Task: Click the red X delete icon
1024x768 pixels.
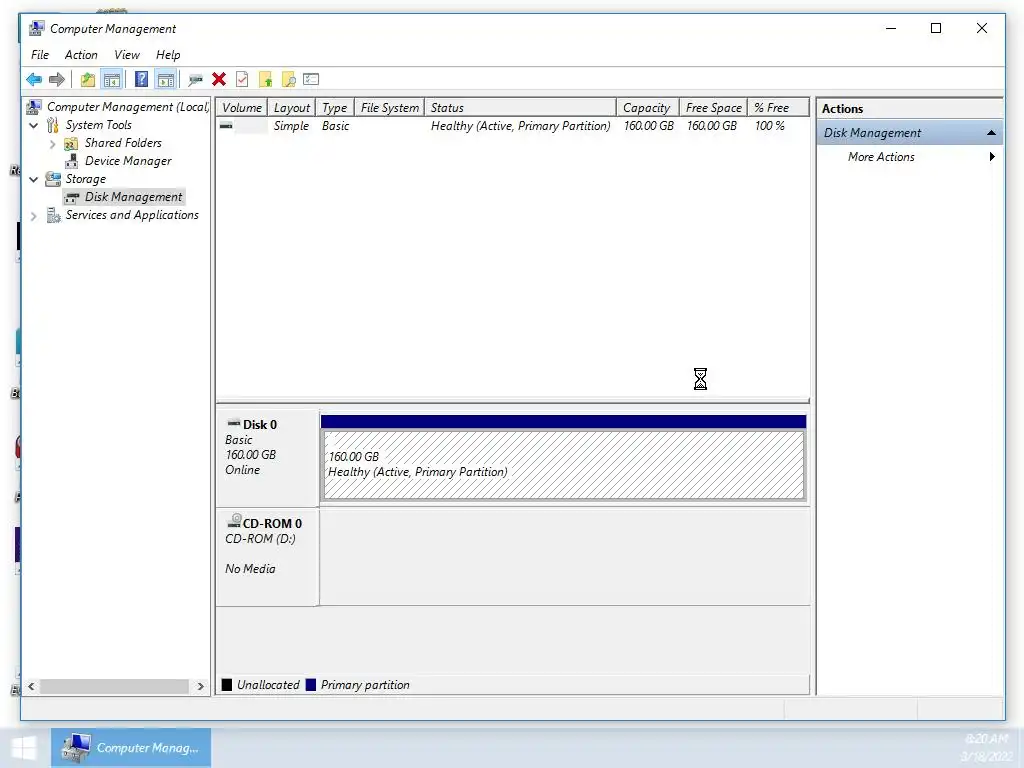Action: pyautogui.click(x=219, y=80)
